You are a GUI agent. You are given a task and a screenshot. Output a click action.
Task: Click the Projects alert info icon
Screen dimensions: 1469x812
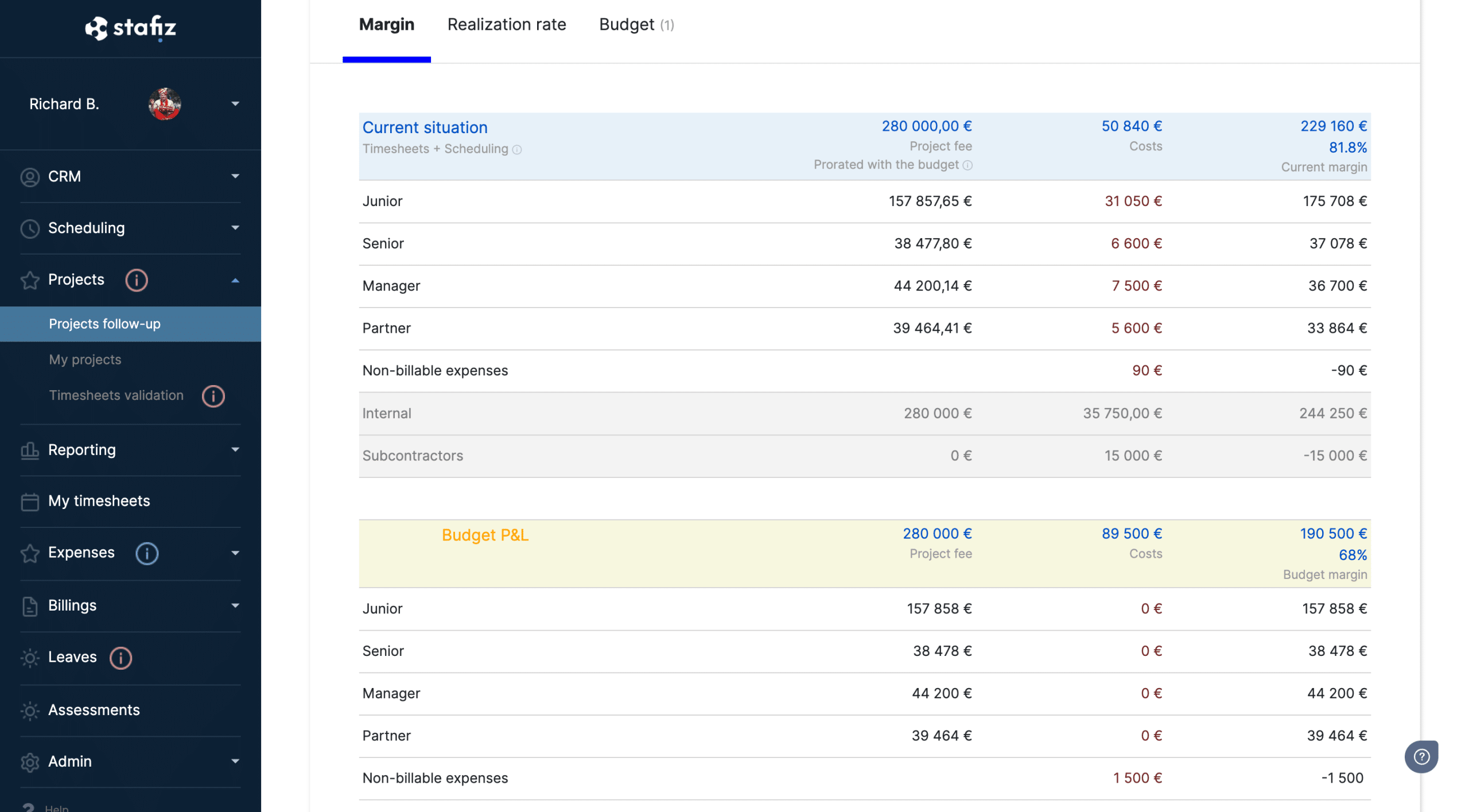click(x=137, y=280)
